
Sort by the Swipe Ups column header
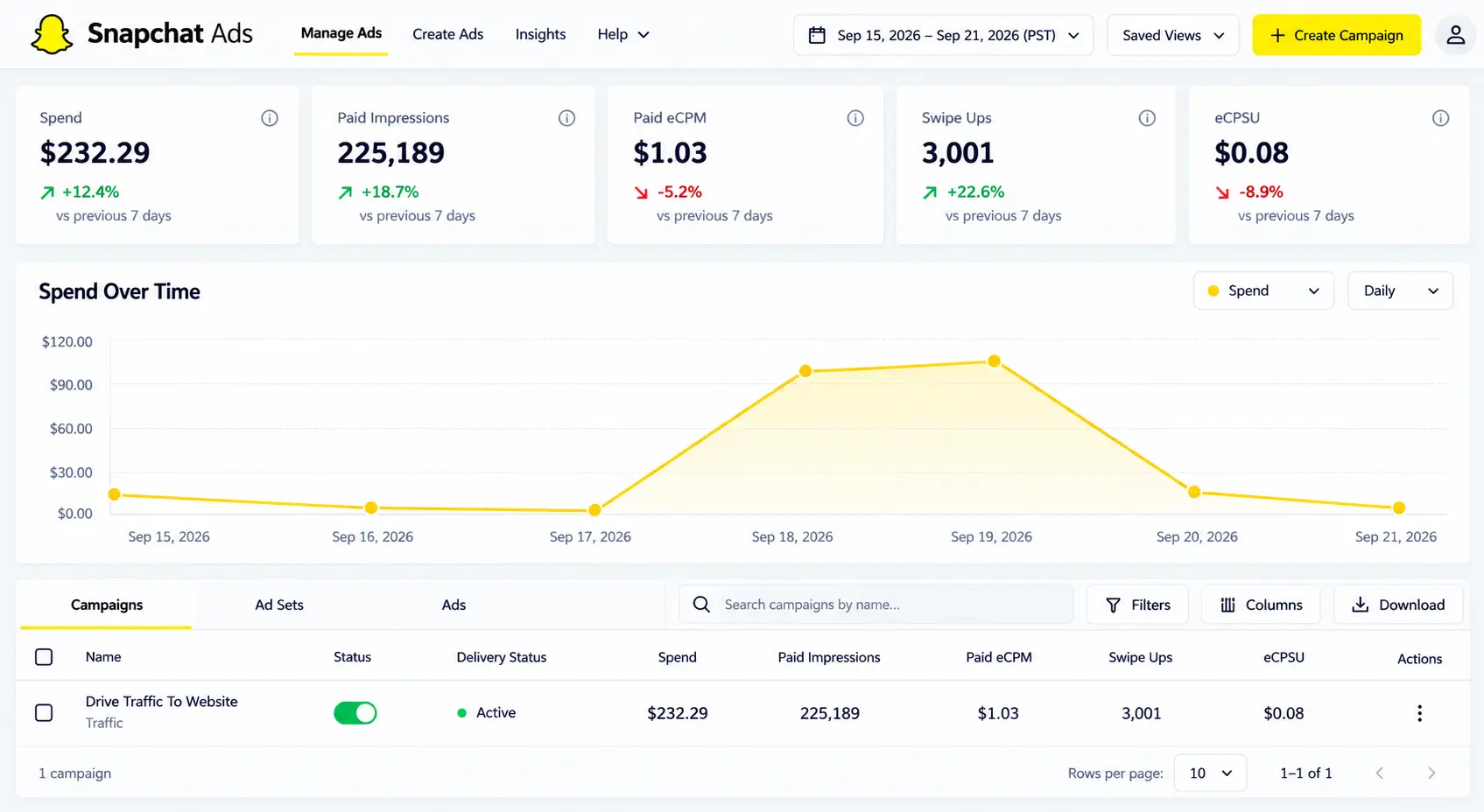(x=1141, y=657)
